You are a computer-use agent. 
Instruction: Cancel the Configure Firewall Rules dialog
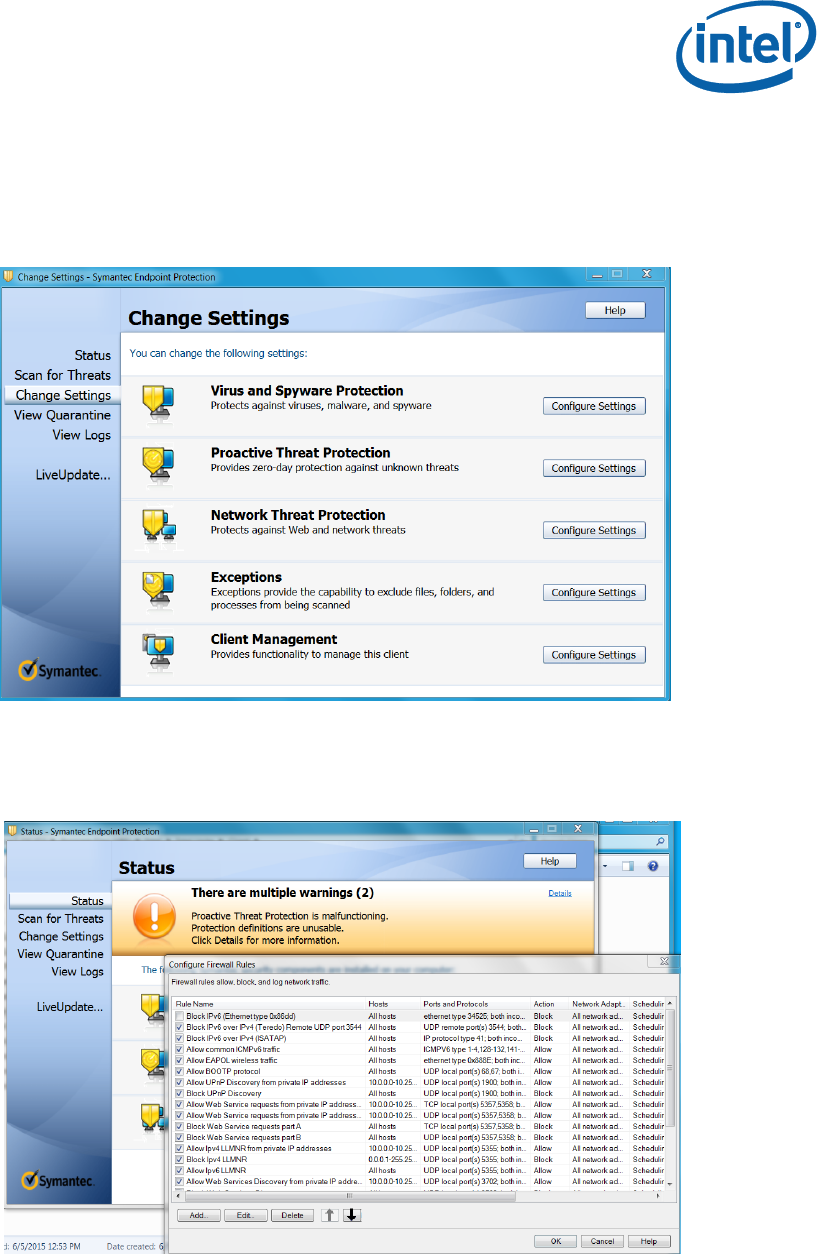pos(602,1241)
